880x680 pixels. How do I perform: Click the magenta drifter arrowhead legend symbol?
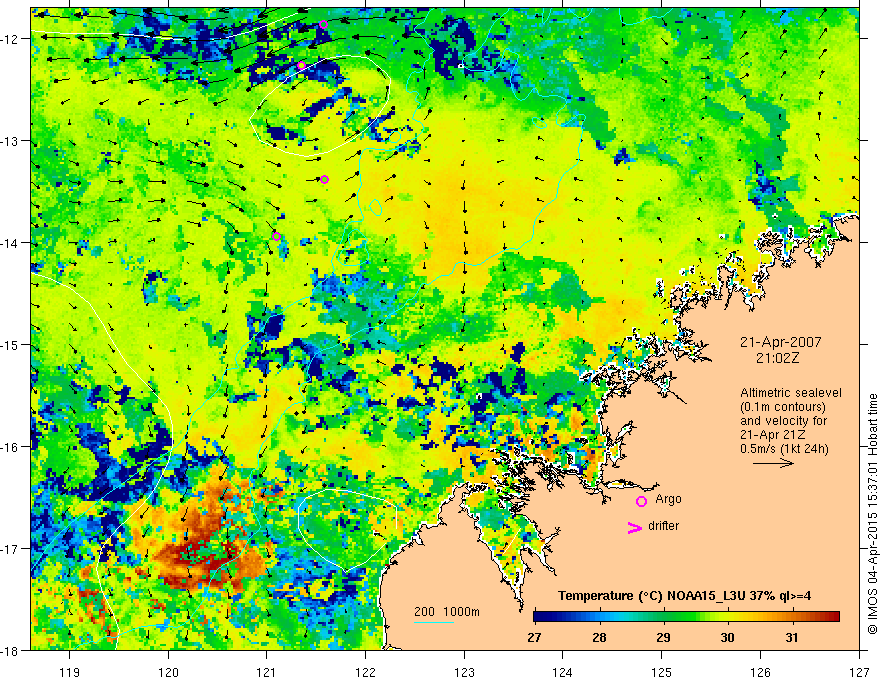click(635, 527)
